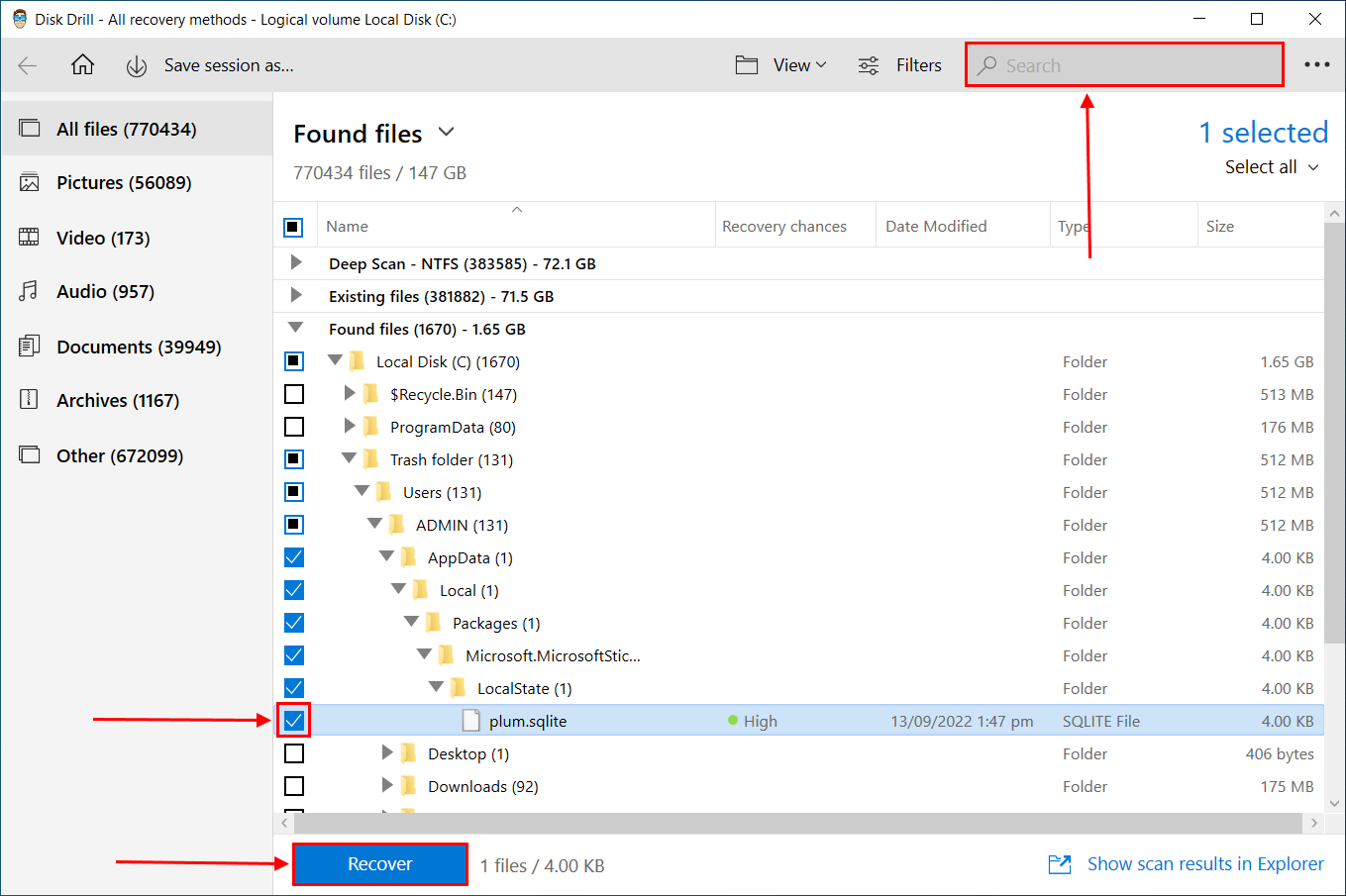Open the three-dot more options menu
The width and height of the screenshot is (1346, 896).
point(1316,65)
